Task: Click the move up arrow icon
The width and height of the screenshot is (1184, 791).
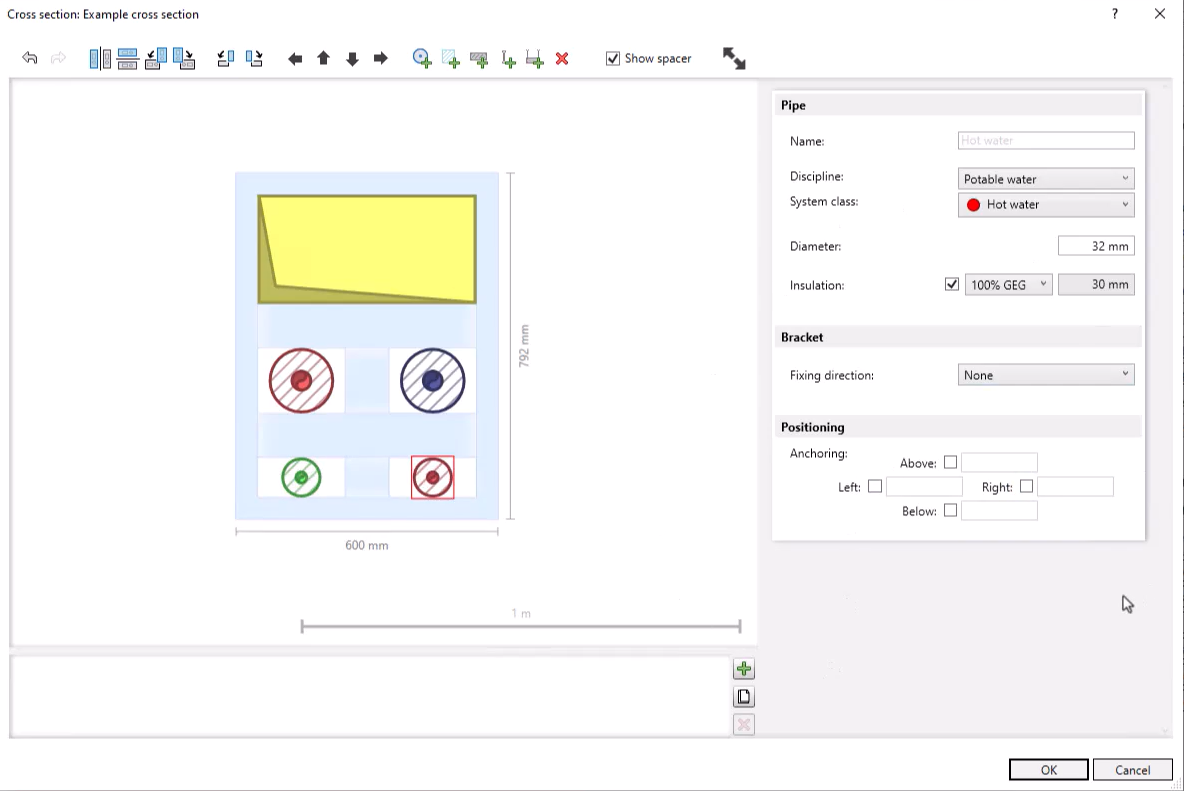Action: coord(323,59)
